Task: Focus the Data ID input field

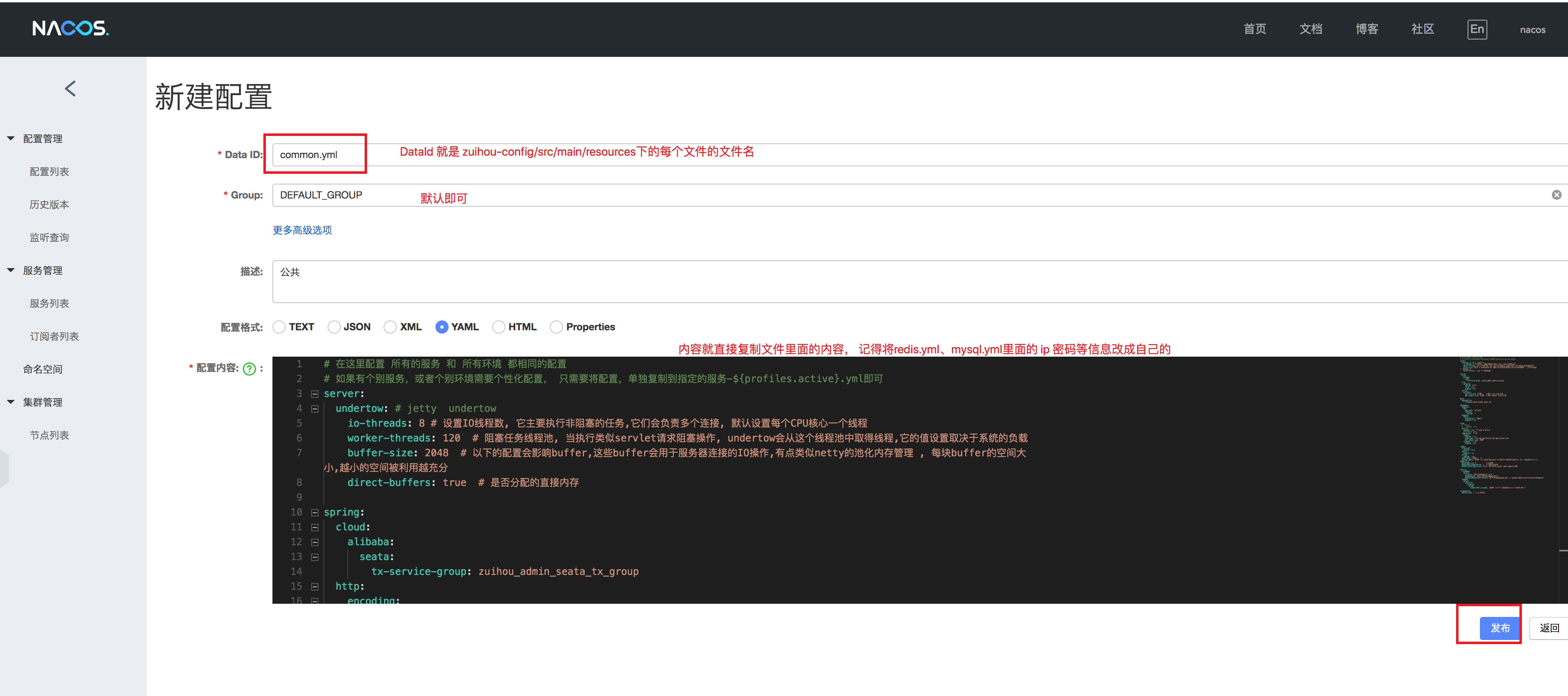Action: (920, 155)
